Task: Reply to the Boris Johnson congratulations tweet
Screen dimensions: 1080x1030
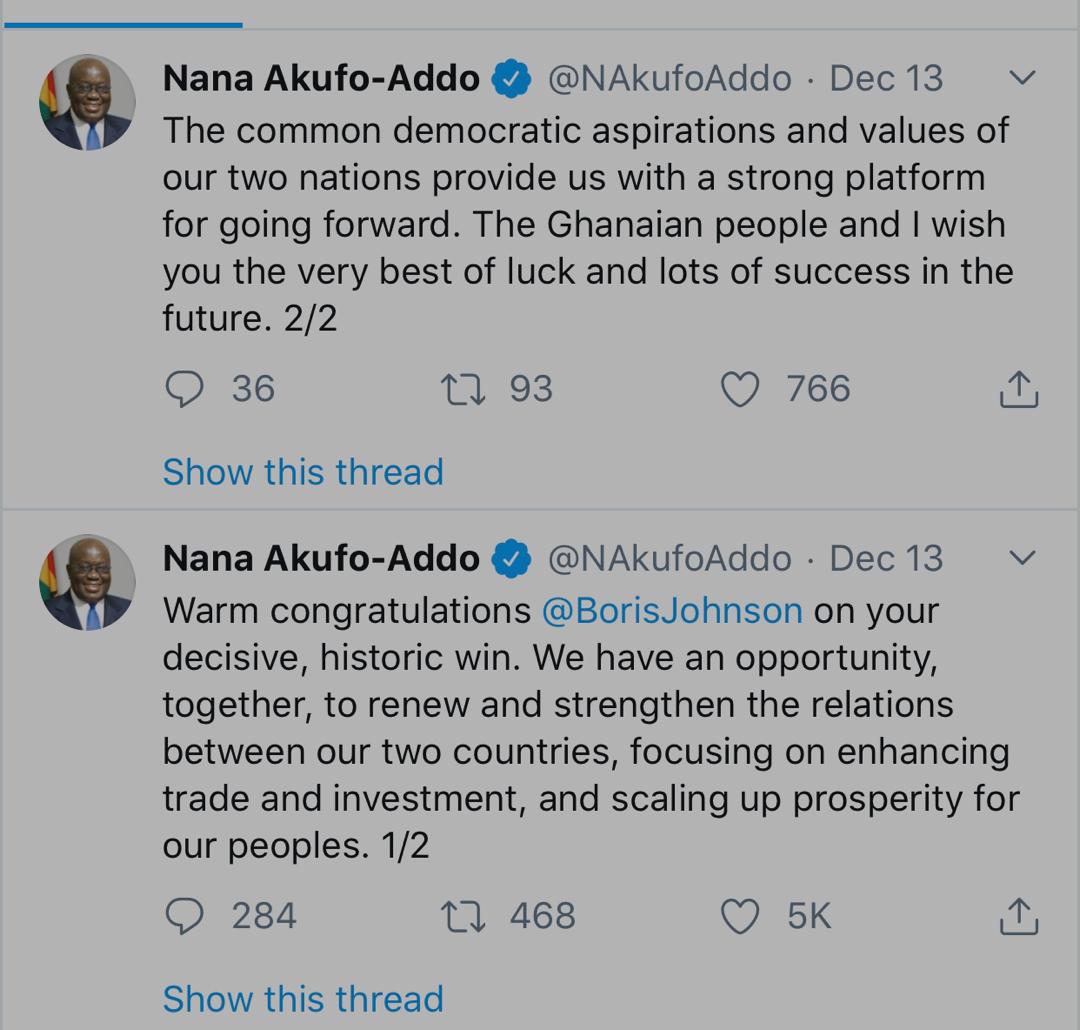Action: pos(185,916)
